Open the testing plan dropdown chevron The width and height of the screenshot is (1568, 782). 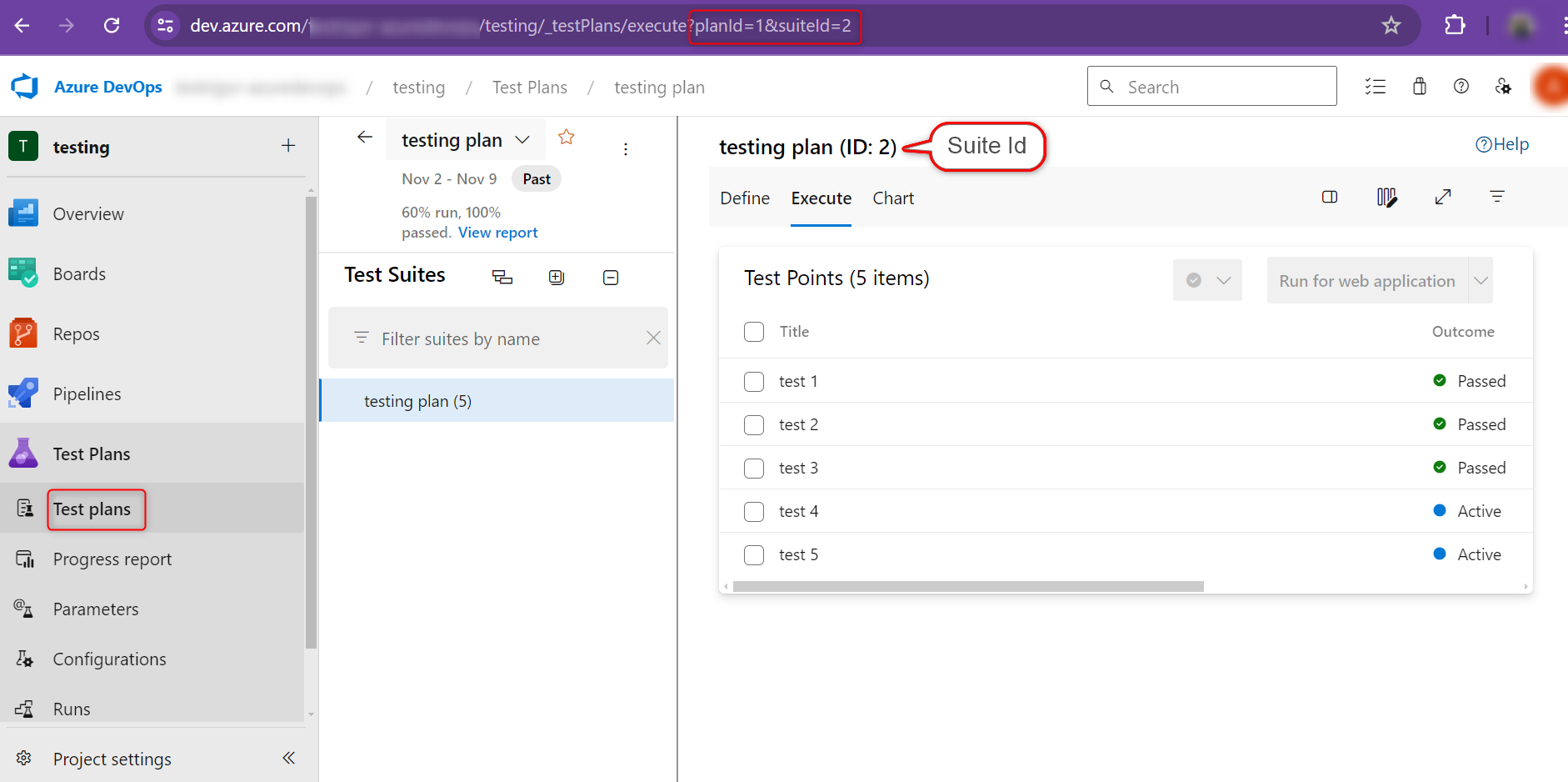[522, 140]
